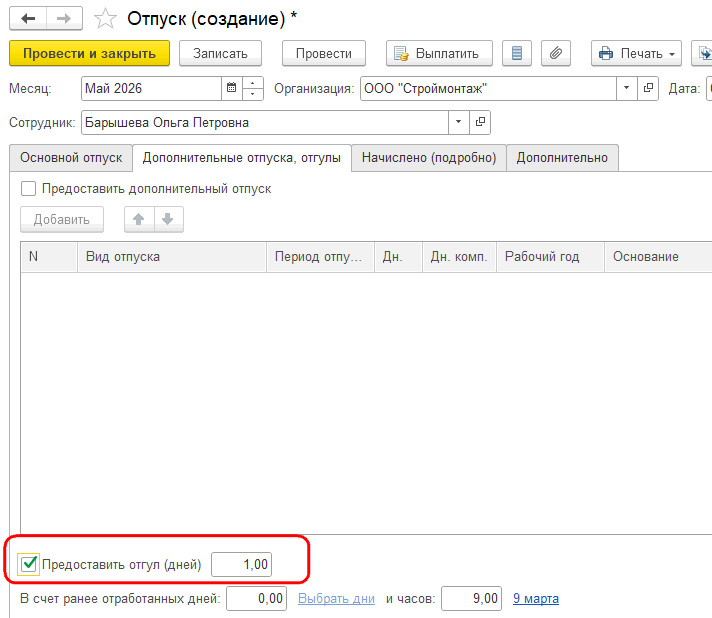Viewport: 712px width, 618px height.
Task: Switch to Начислено (подробно) tab
Action: (429, 158)
